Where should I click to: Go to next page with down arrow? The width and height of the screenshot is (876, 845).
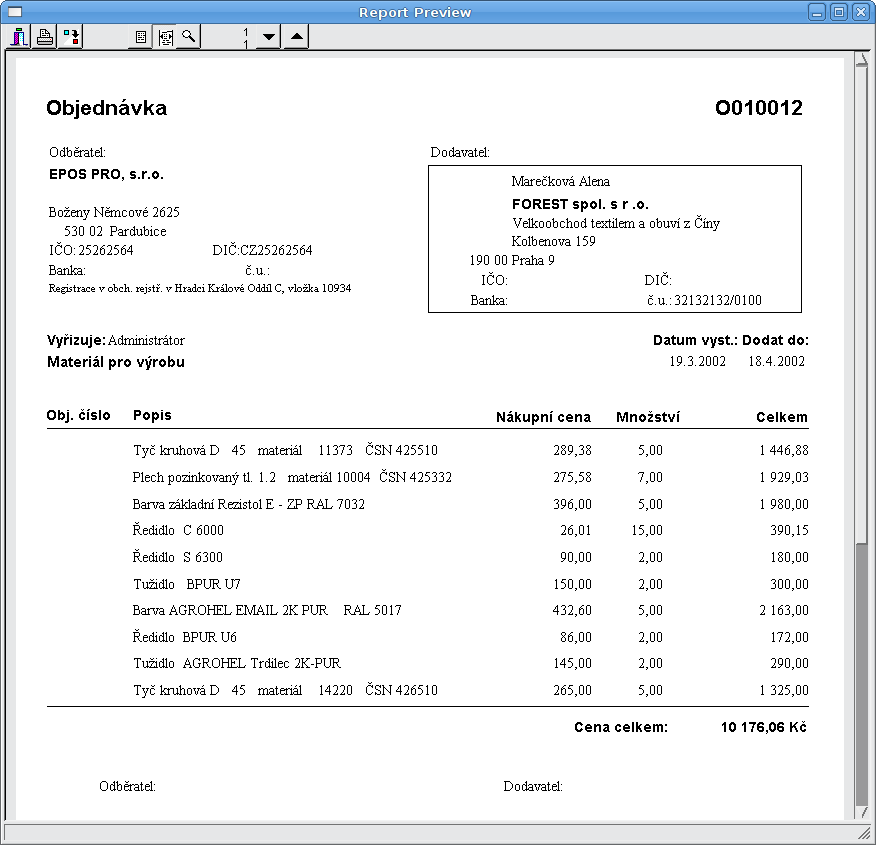click(268, 38)
